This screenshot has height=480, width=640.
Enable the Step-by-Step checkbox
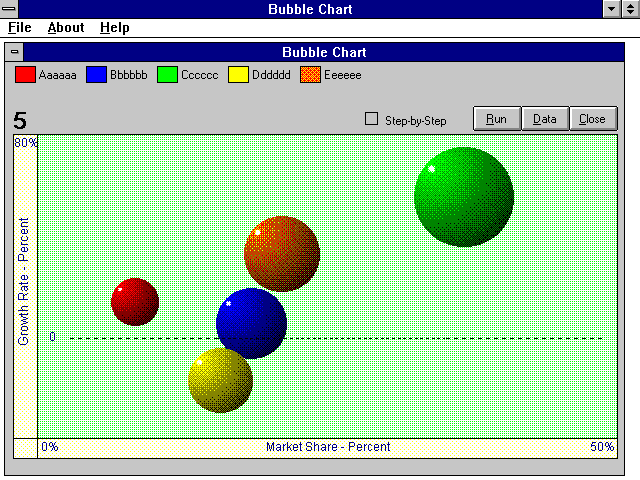point(372,119)
